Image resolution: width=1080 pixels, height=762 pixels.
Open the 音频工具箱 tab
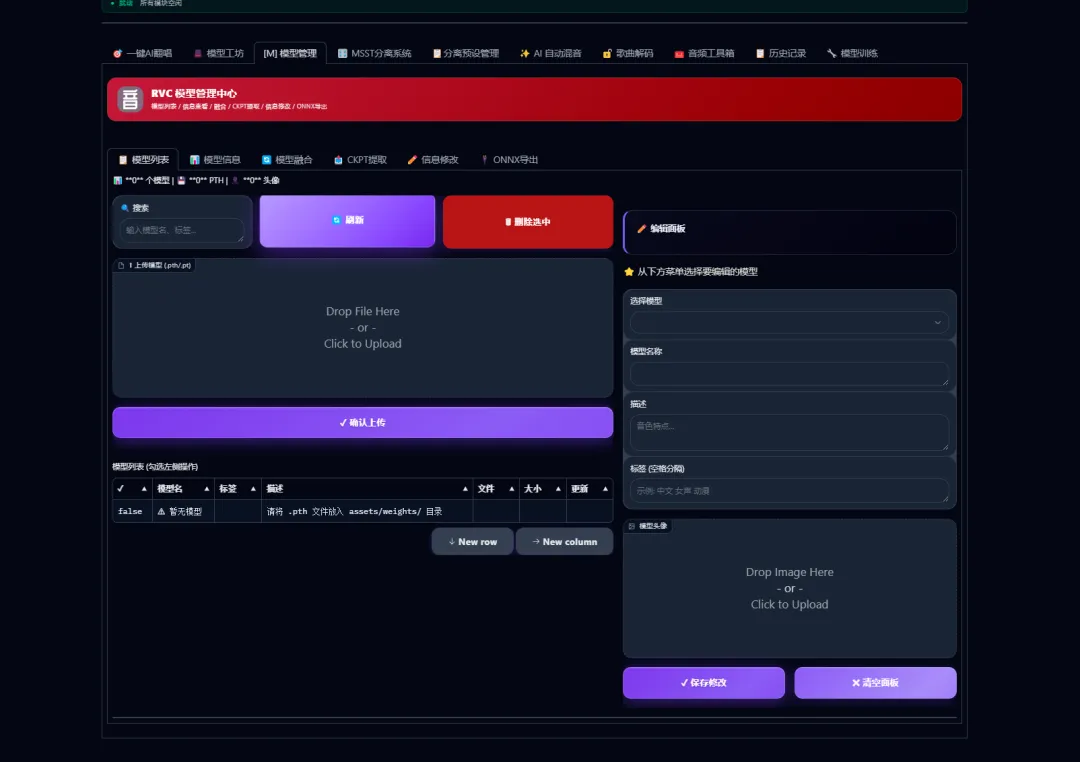tap(704, 53)
